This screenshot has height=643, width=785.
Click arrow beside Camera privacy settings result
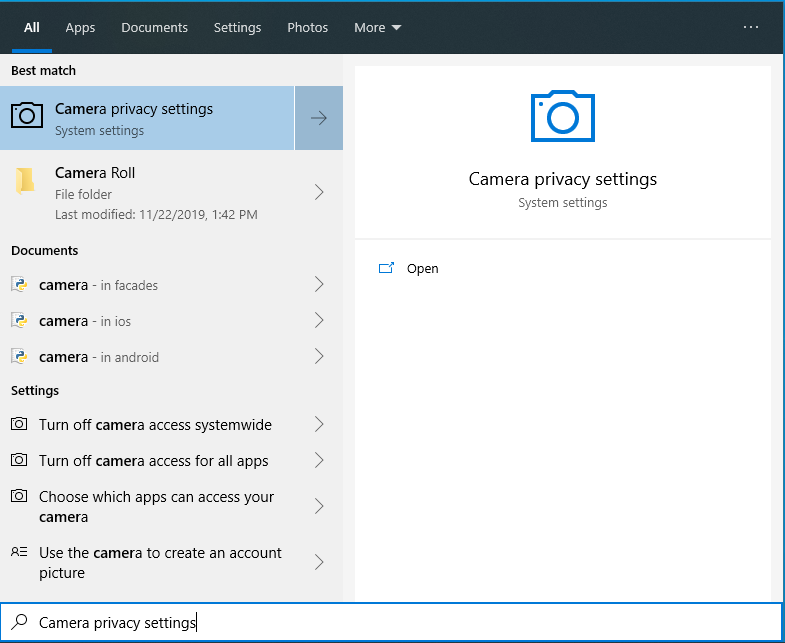(319, 118)
